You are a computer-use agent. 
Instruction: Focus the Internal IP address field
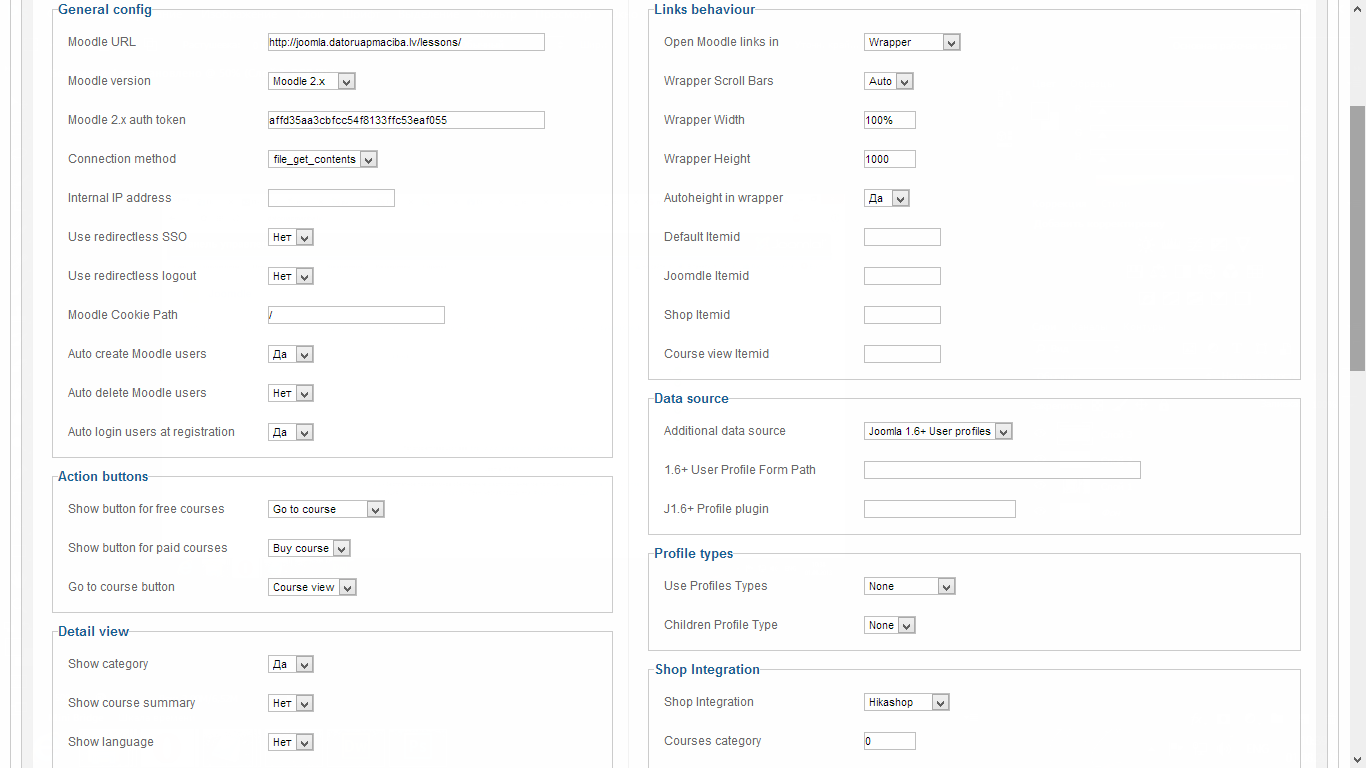(x=331, y=198)
